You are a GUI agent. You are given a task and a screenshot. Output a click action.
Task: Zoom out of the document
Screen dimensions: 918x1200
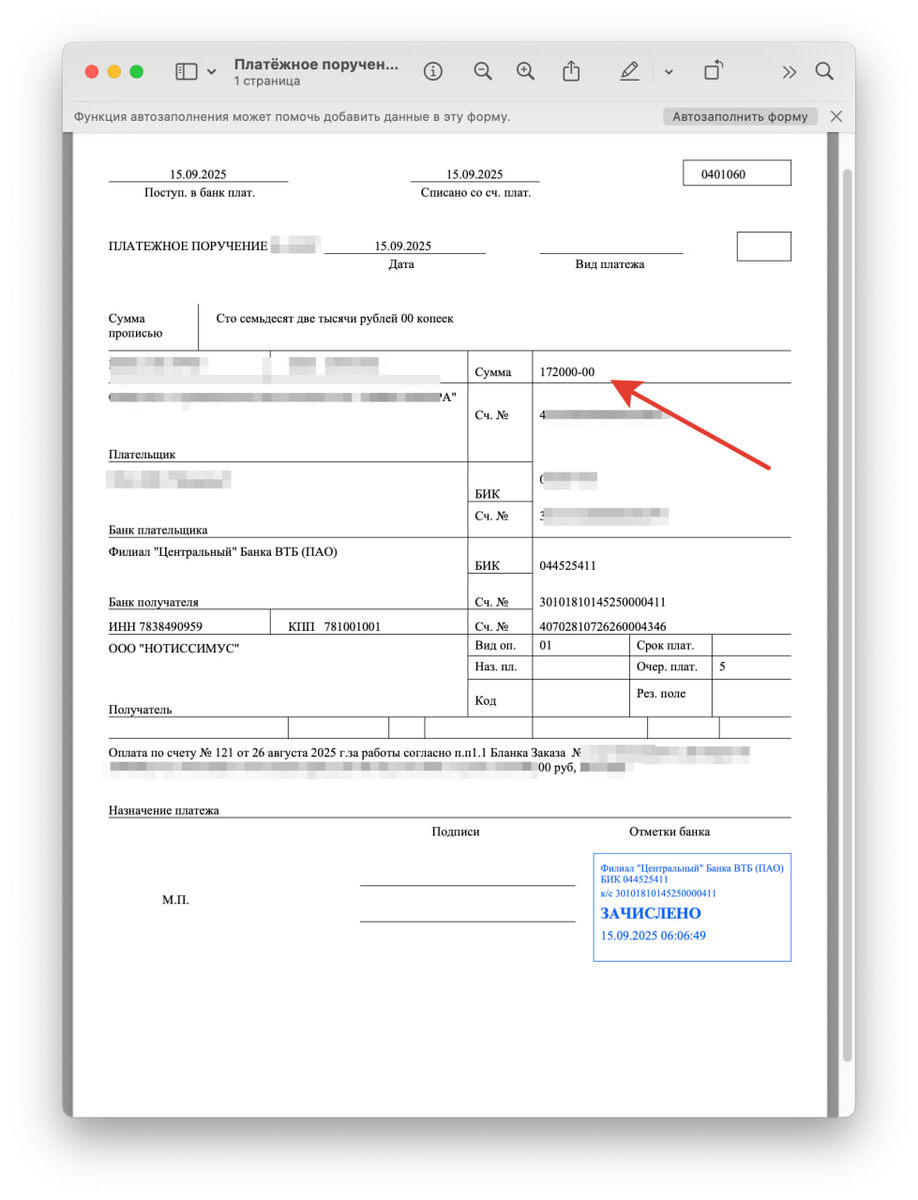(483, 71)
